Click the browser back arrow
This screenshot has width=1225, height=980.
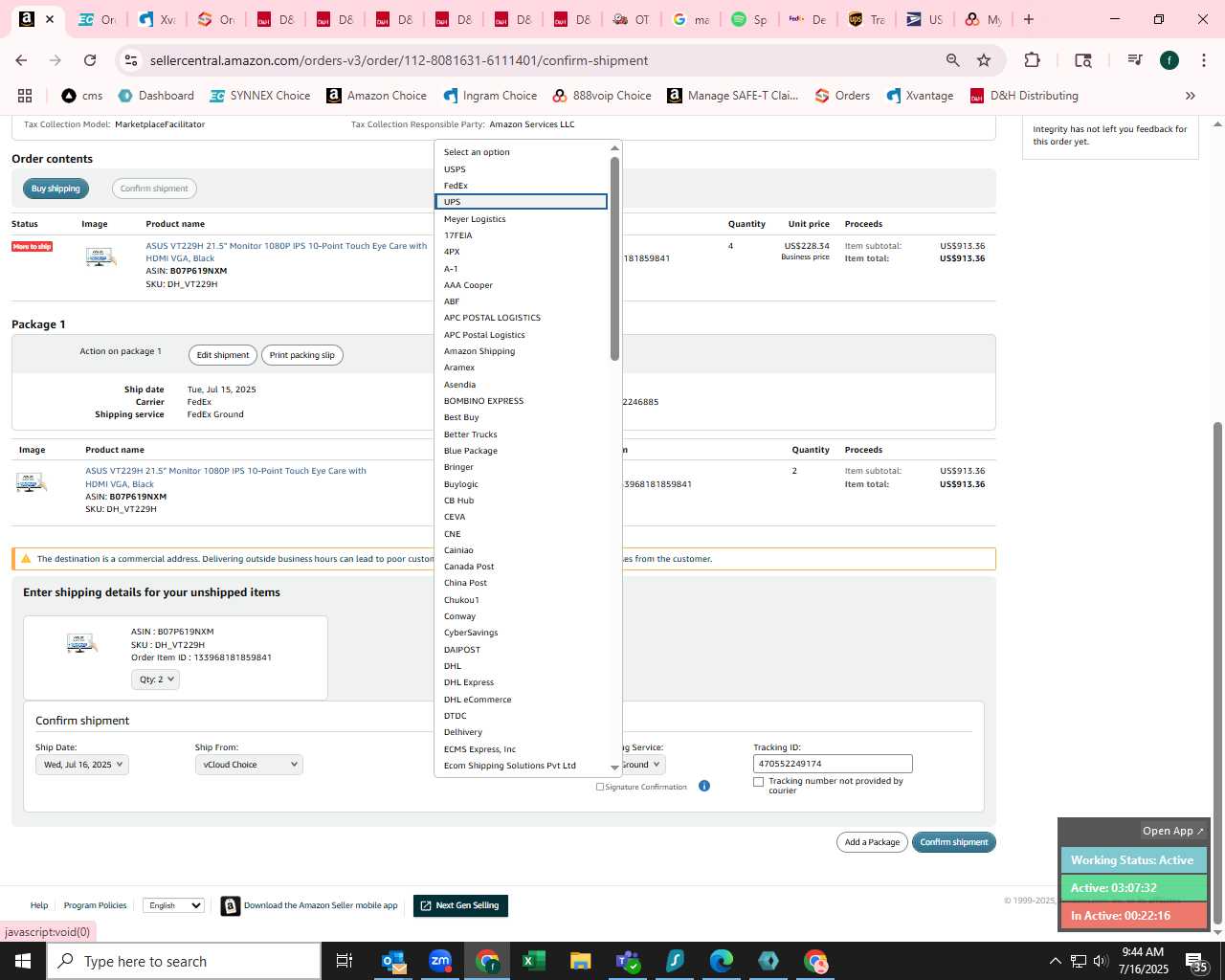click(x=21, y=60)
